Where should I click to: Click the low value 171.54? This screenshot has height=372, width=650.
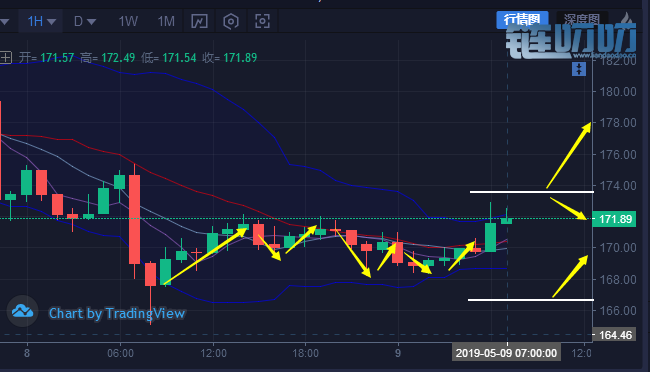(179, 58)
